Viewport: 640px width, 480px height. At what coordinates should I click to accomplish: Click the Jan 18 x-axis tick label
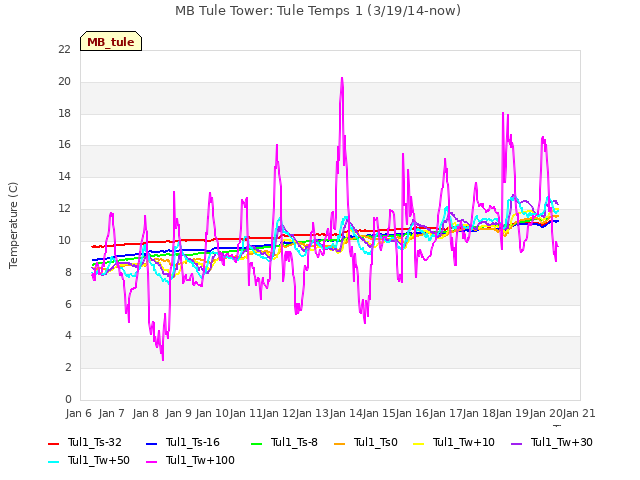click(479, 413)
